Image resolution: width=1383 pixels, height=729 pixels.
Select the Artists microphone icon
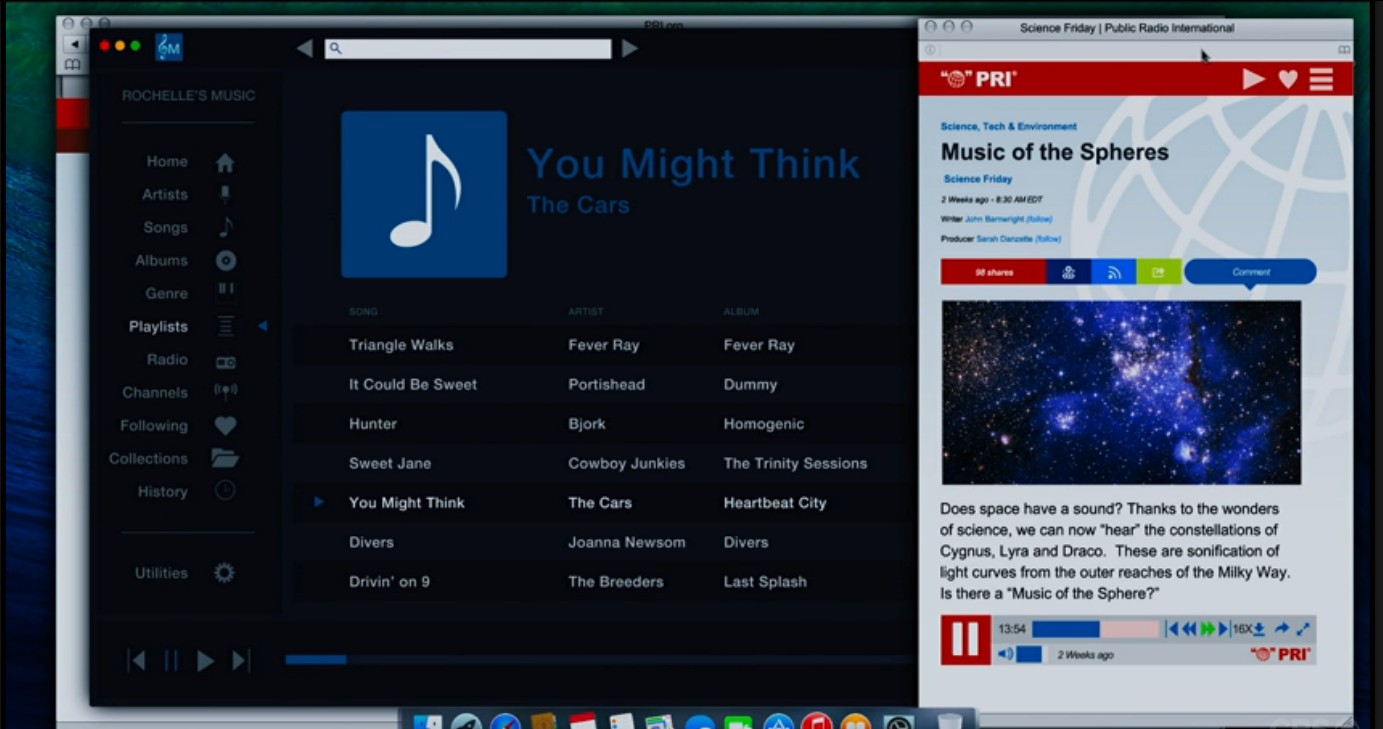[225, 194]
